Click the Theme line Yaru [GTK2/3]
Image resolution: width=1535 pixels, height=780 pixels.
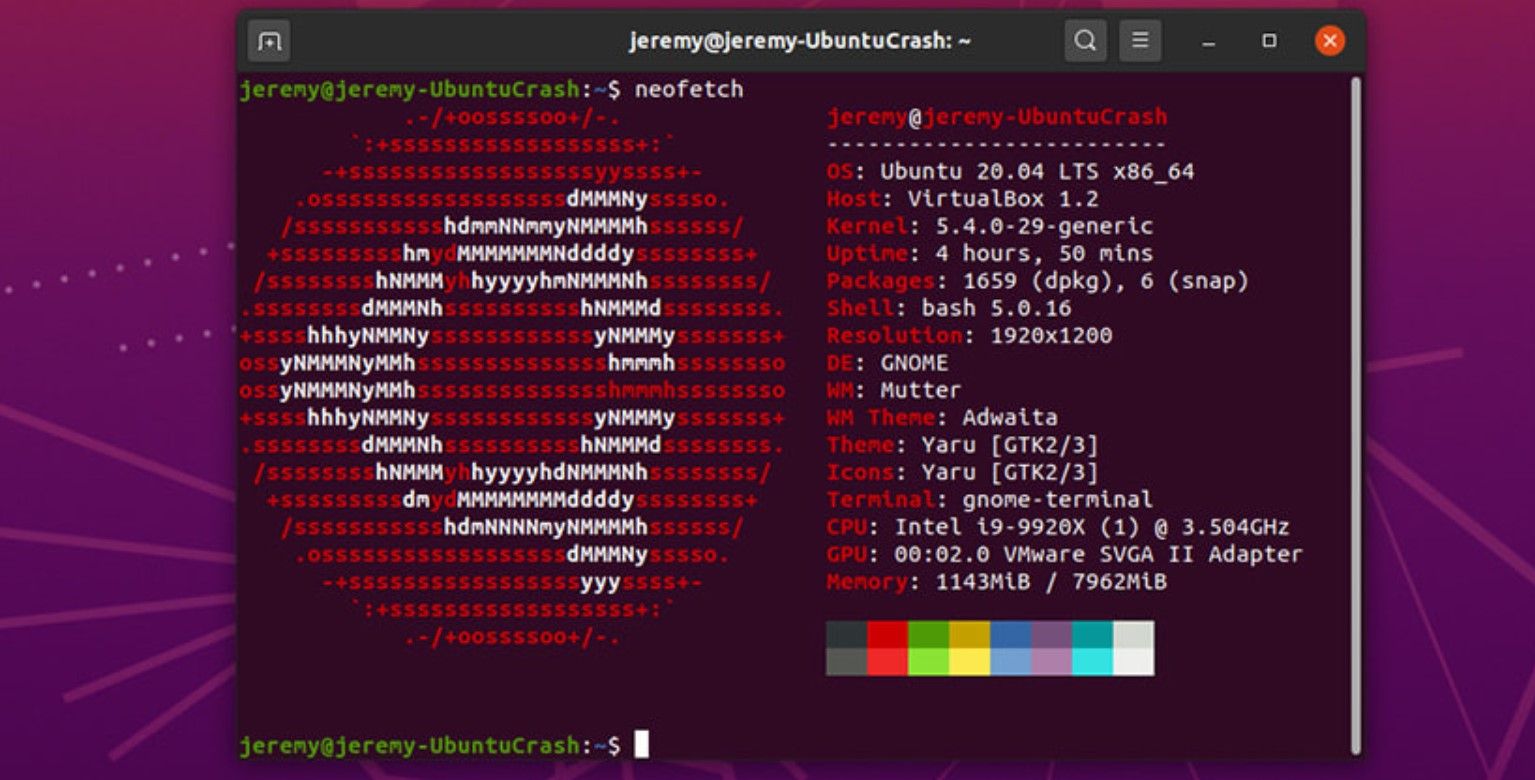click(x=963, y=445)
